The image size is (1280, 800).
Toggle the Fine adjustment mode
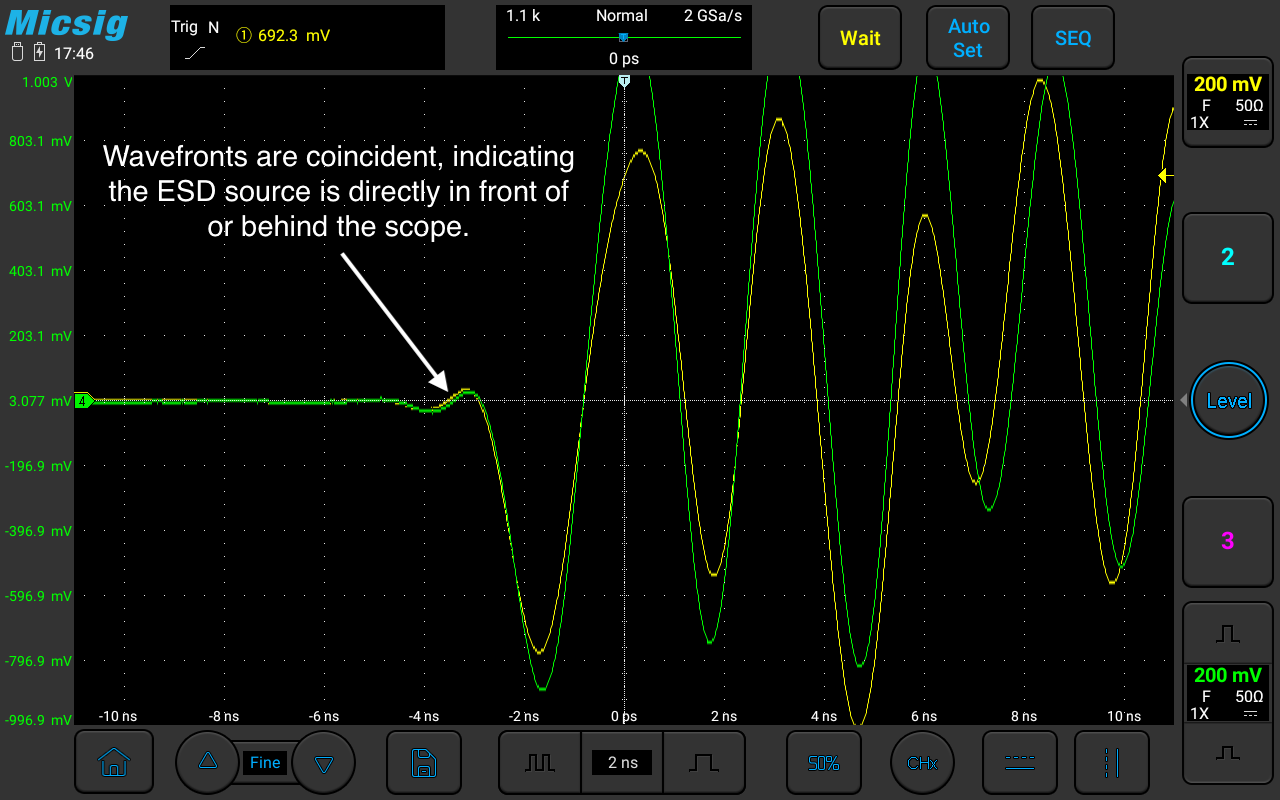point(265,763)
